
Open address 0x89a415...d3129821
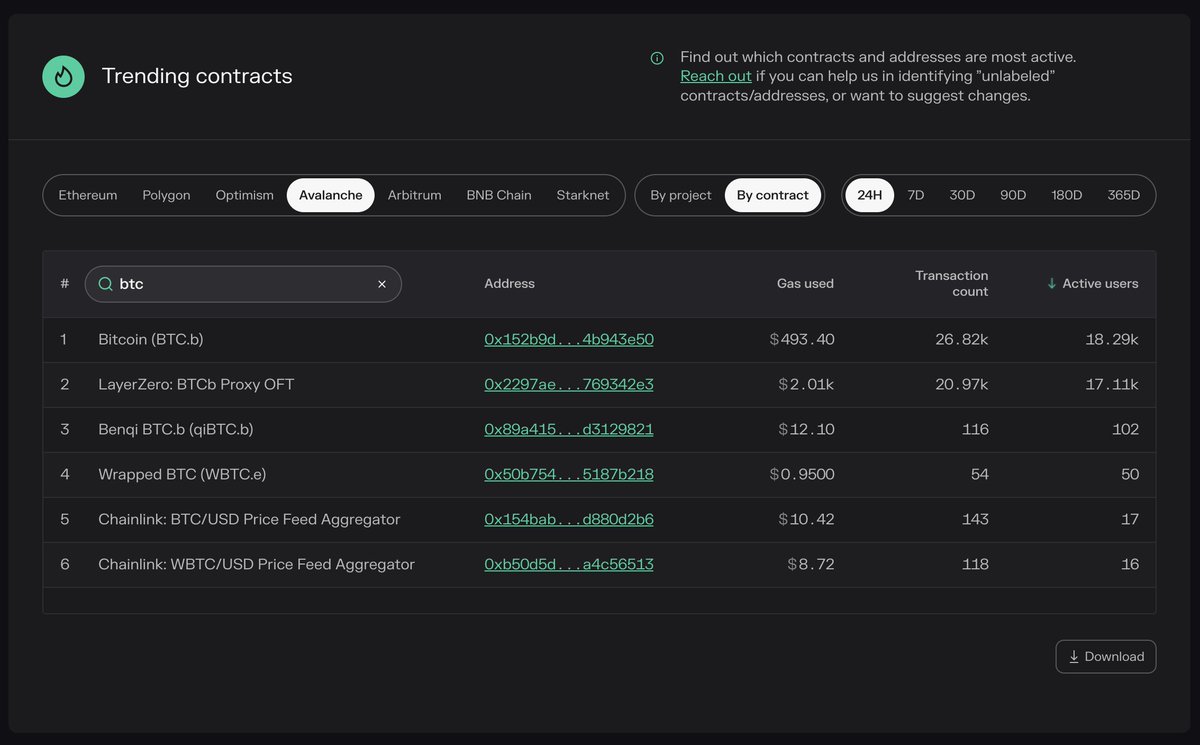(569, 429)
